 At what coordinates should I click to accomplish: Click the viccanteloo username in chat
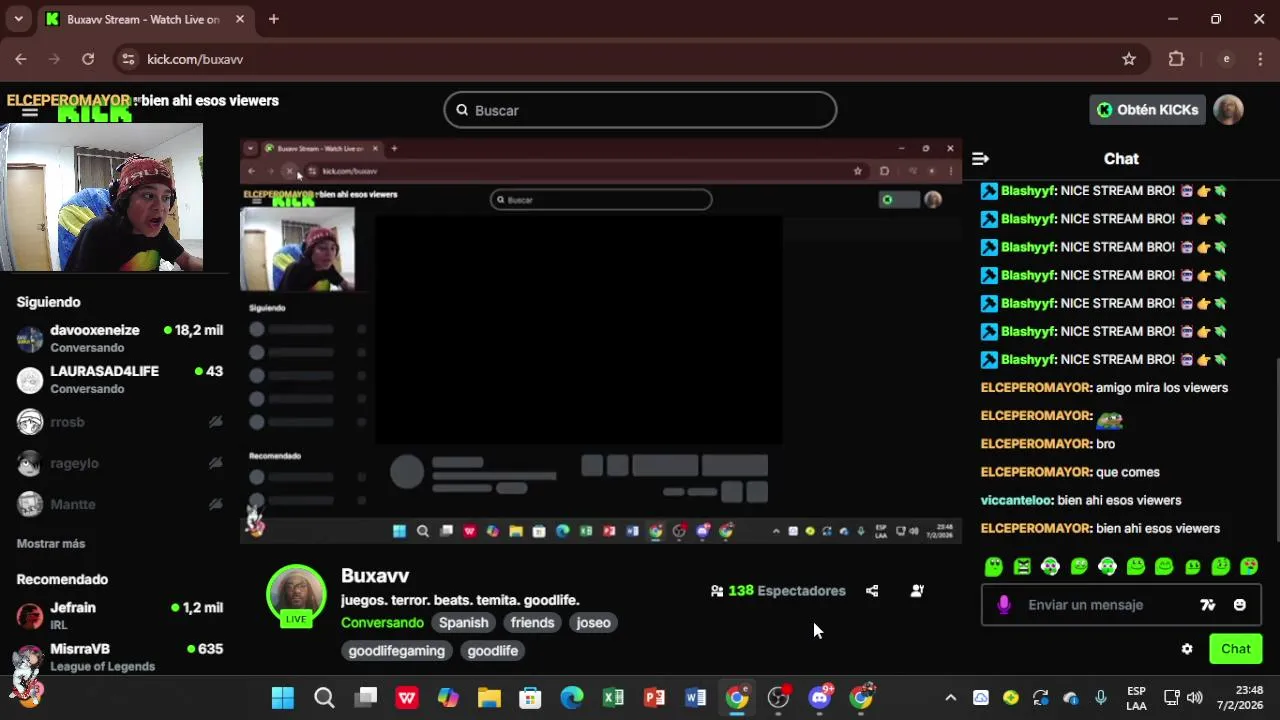click(x=1017, y=500)
